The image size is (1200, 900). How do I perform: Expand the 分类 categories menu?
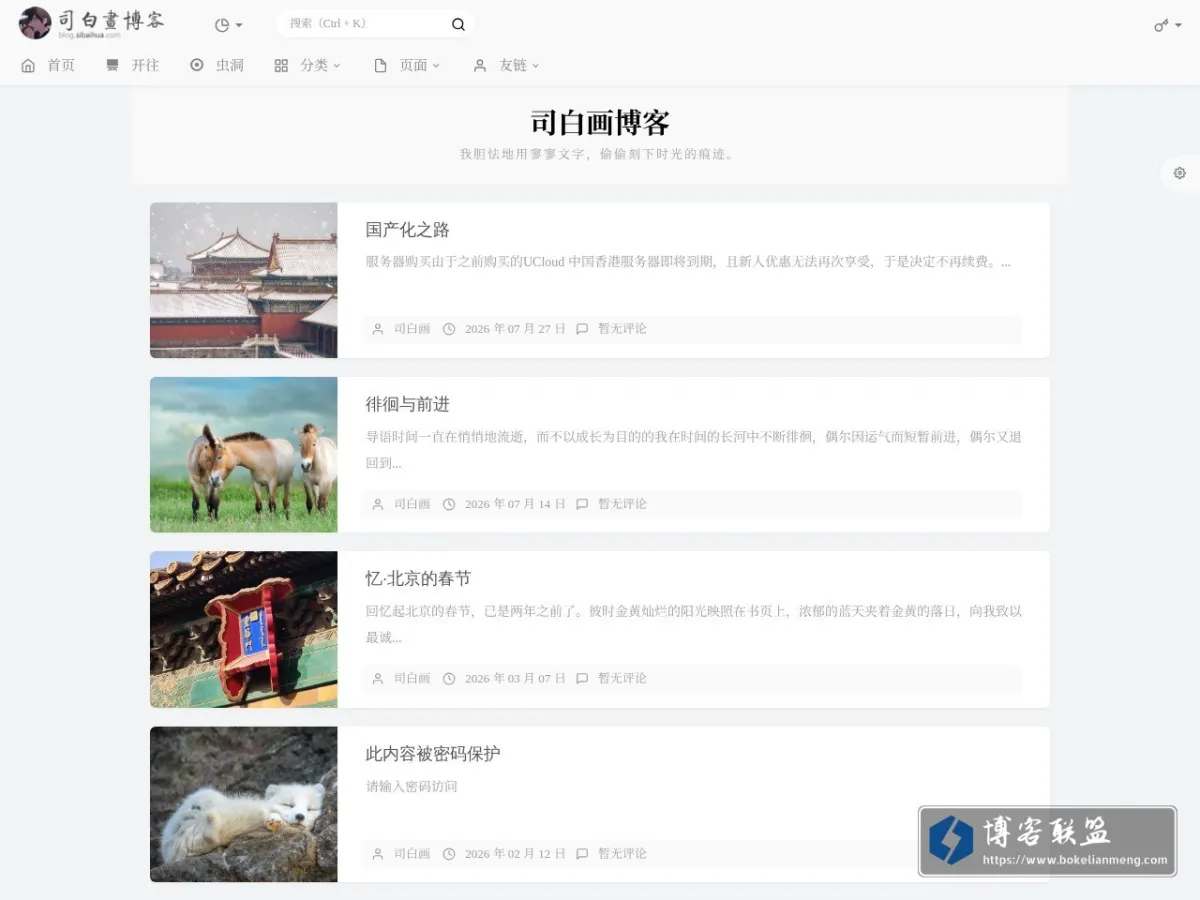click(x=320, y=65)
